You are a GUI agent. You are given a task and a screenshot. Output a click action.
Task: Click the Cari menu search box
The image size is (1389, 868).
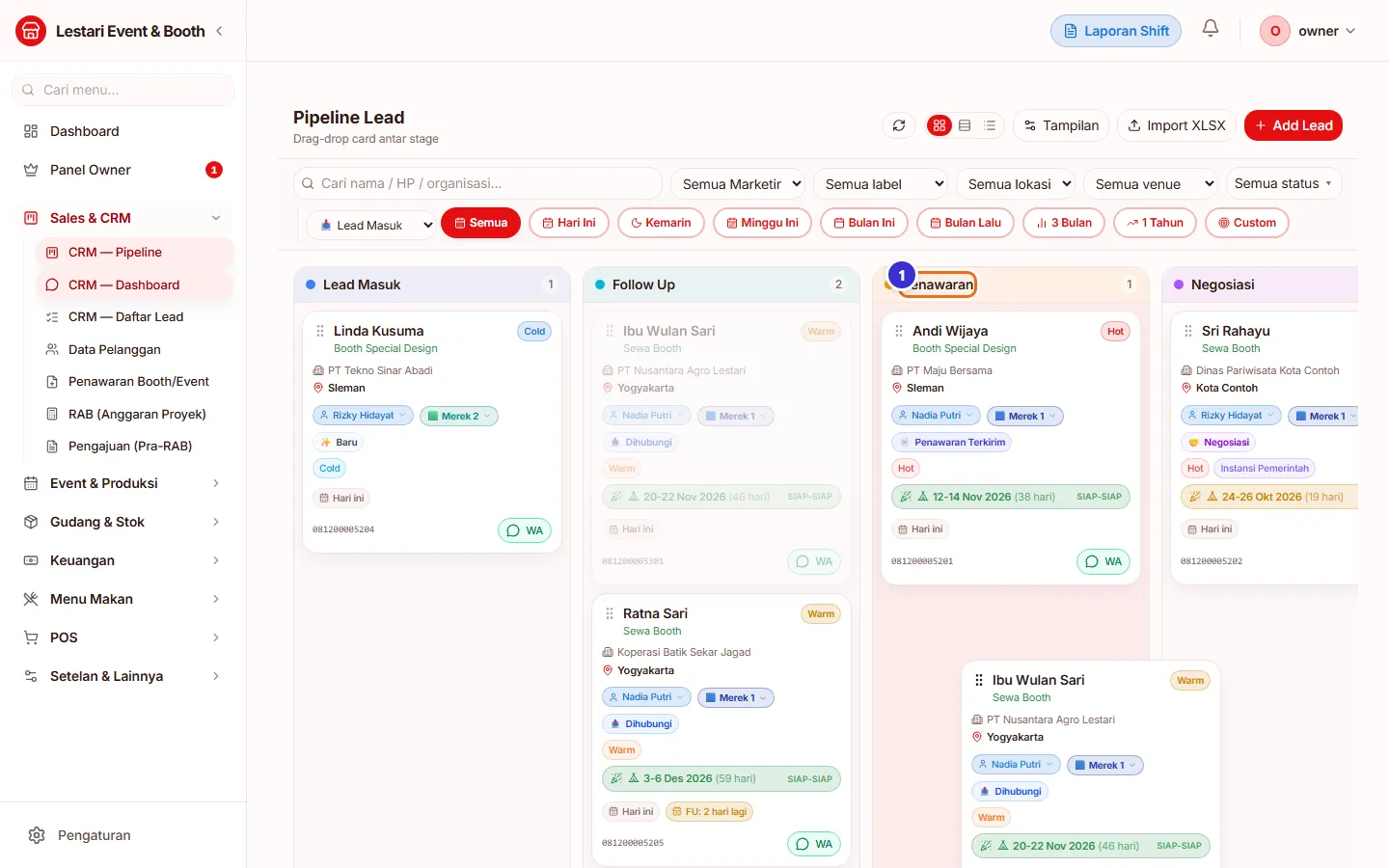point(123,90)
